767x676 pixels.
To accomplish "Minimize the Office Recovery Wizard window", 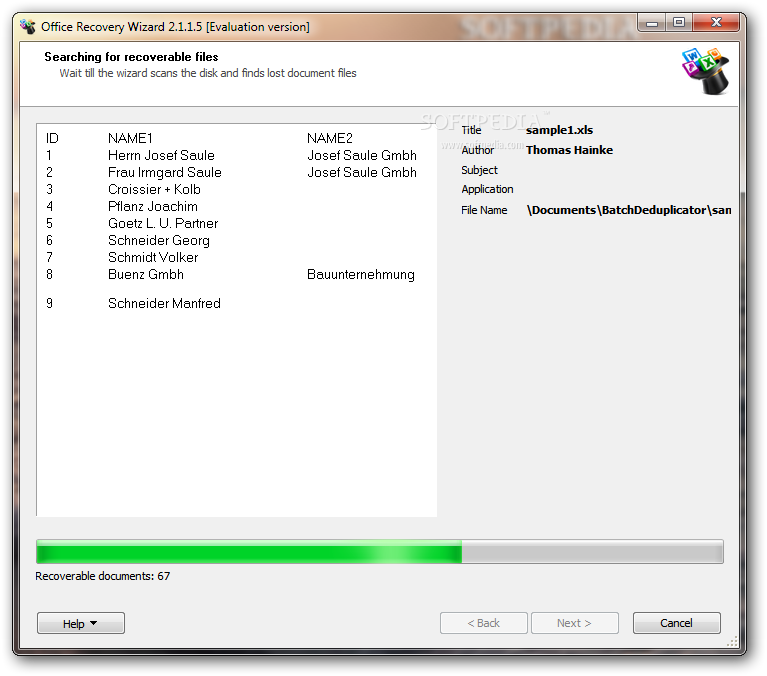I will 652,23.
